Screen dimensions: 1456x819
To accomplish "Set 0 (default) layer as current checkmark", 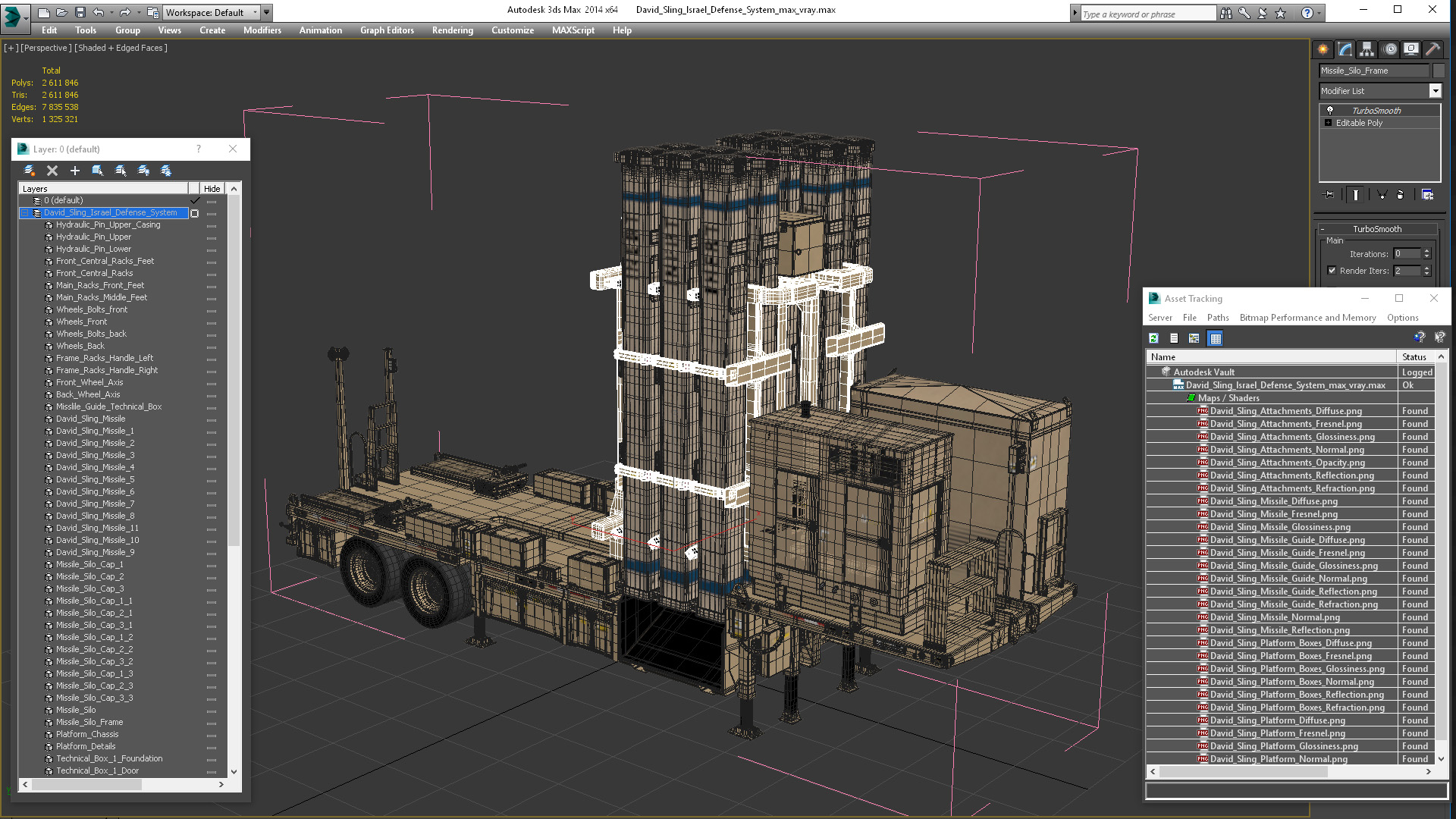I will [195, 201].
